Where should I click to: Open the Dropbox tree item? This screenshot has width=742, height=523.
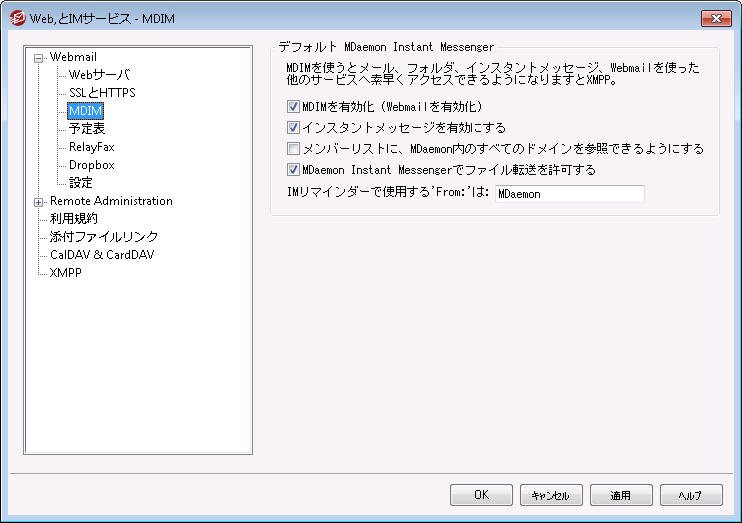91,165
